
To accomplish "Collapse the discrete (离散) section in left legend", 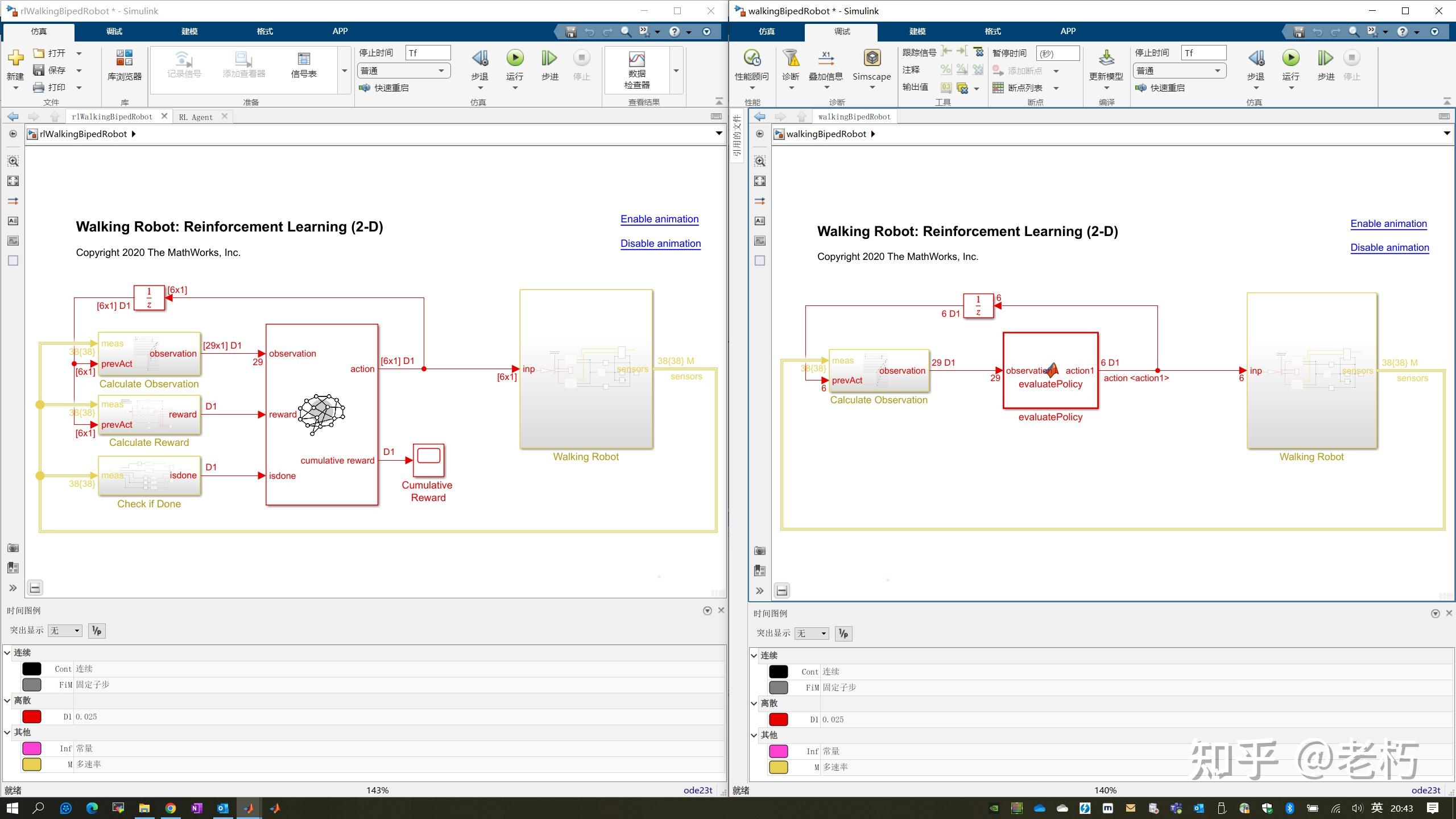I will 7,700.
